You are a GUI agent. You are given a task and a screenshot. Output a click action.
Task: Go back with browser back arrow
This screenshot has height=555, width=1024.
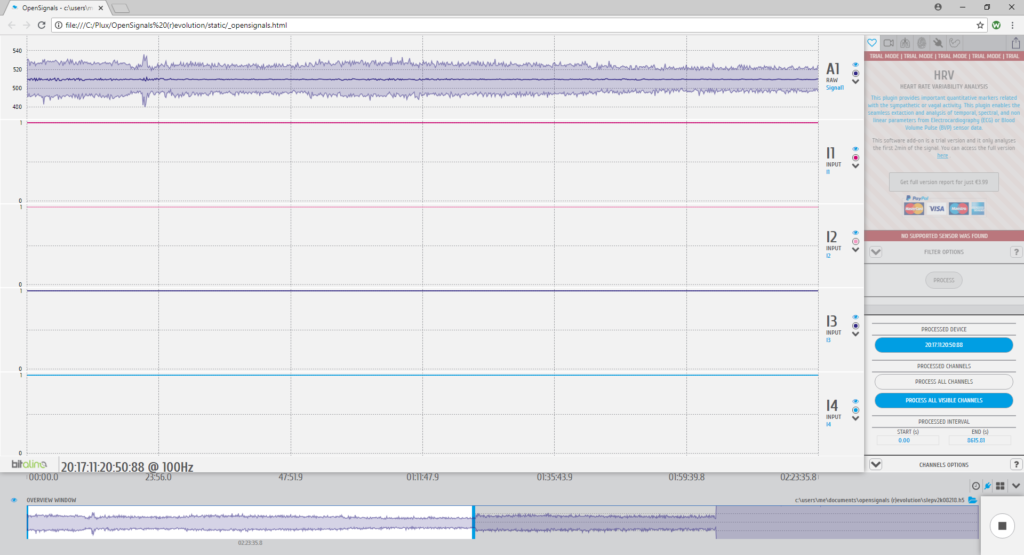pos(11,25)
